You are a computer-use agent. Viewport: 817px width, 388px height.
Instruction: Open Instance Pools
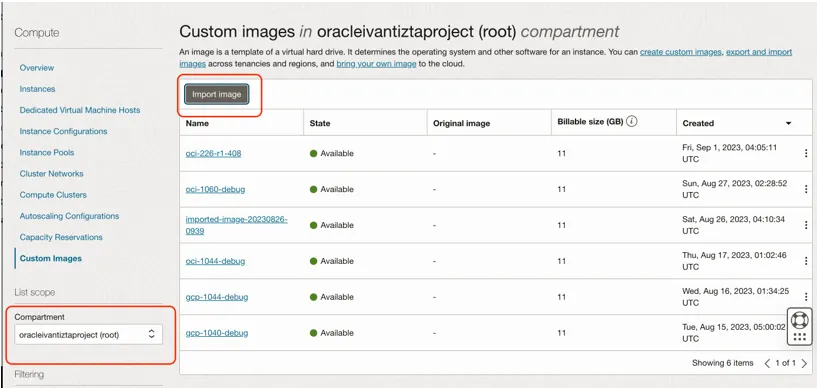click(x=46, y=153)
